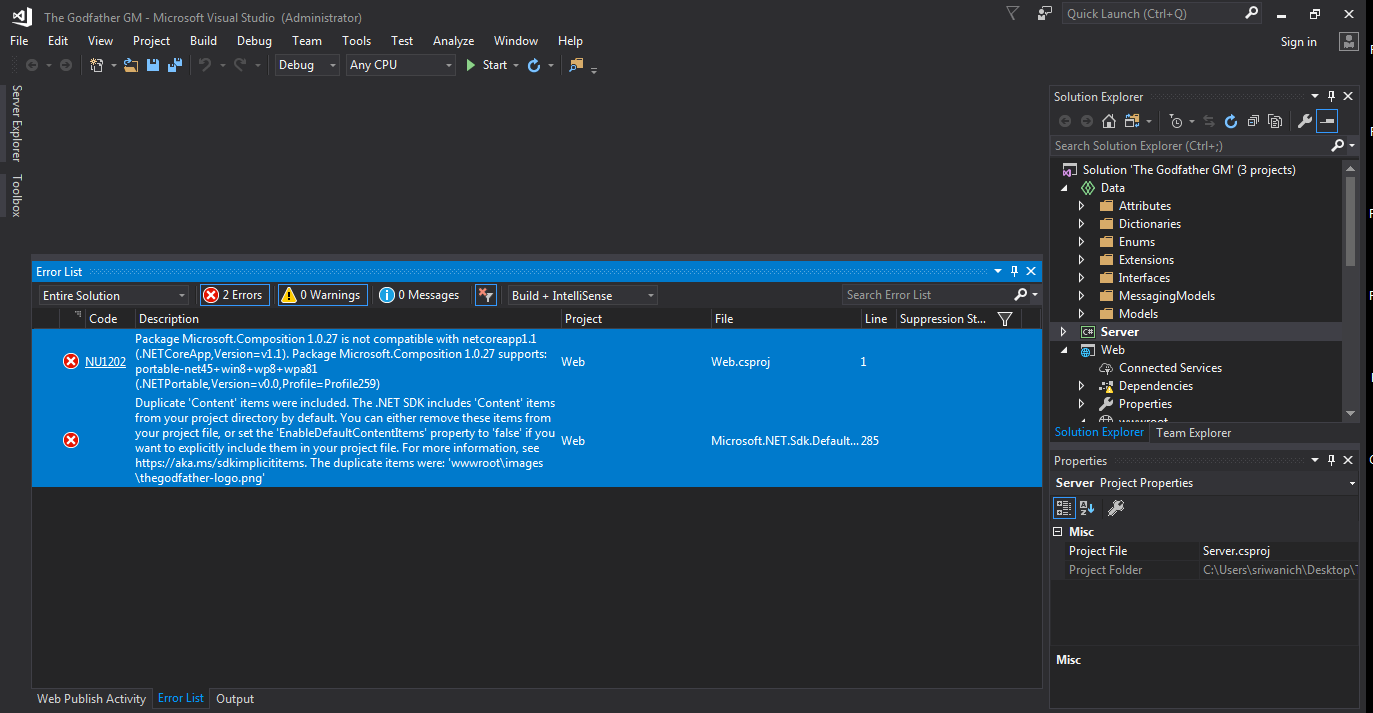Expand the Server project node
The width and height of the screenshot is (1373, 713).
point(1064,332)
